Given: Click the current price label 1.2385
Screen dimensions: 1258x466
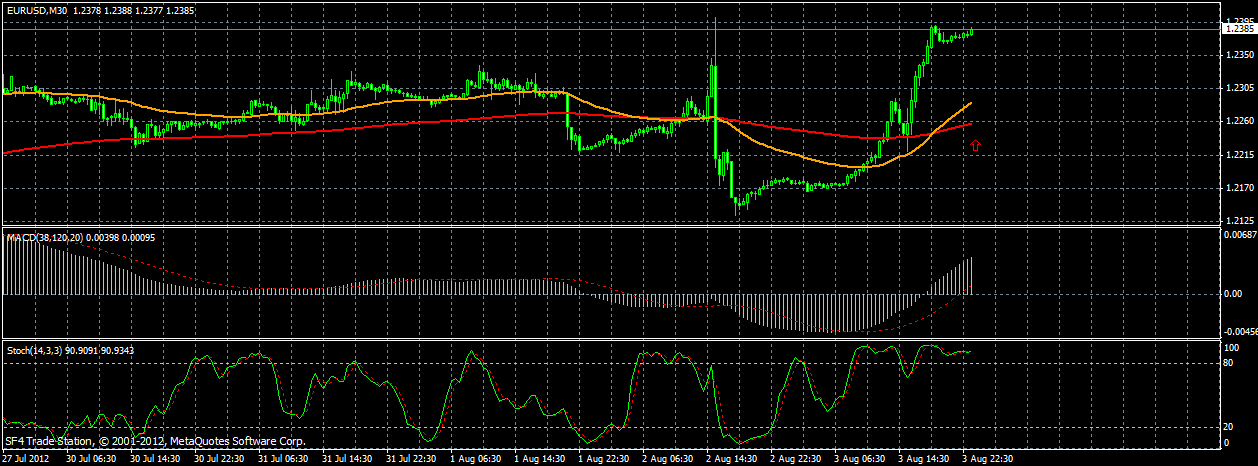Looking at the screenshot, I should [1239, 29].
